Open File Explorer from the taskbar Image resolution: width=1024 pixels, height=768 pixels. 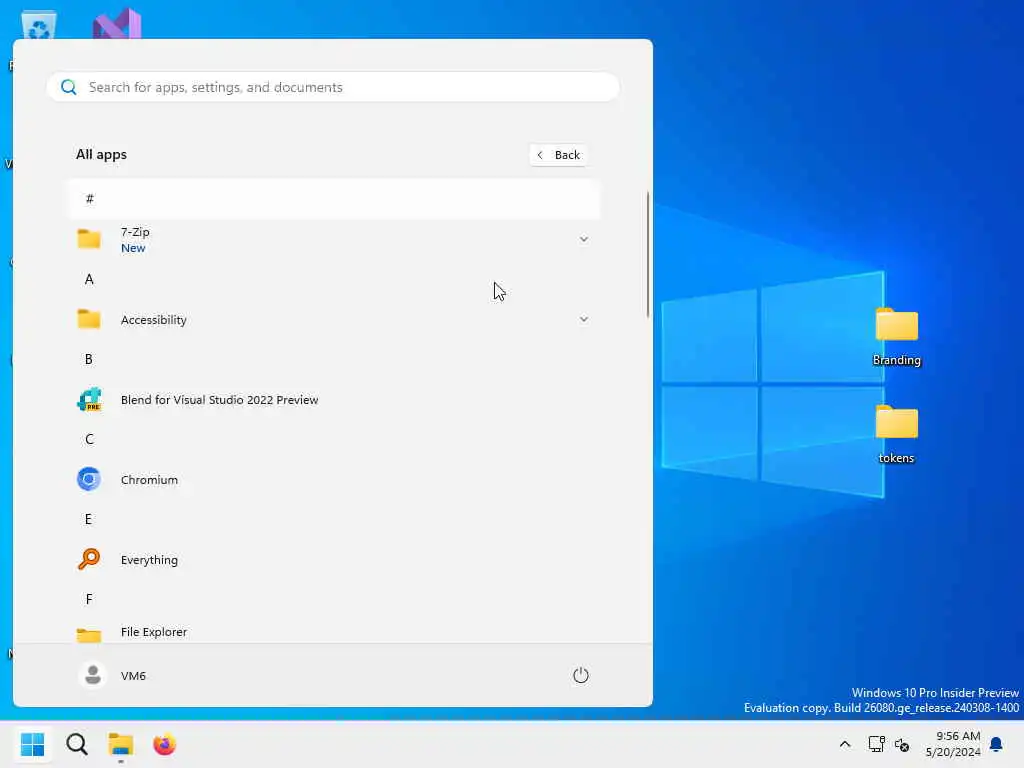(121, 744)
